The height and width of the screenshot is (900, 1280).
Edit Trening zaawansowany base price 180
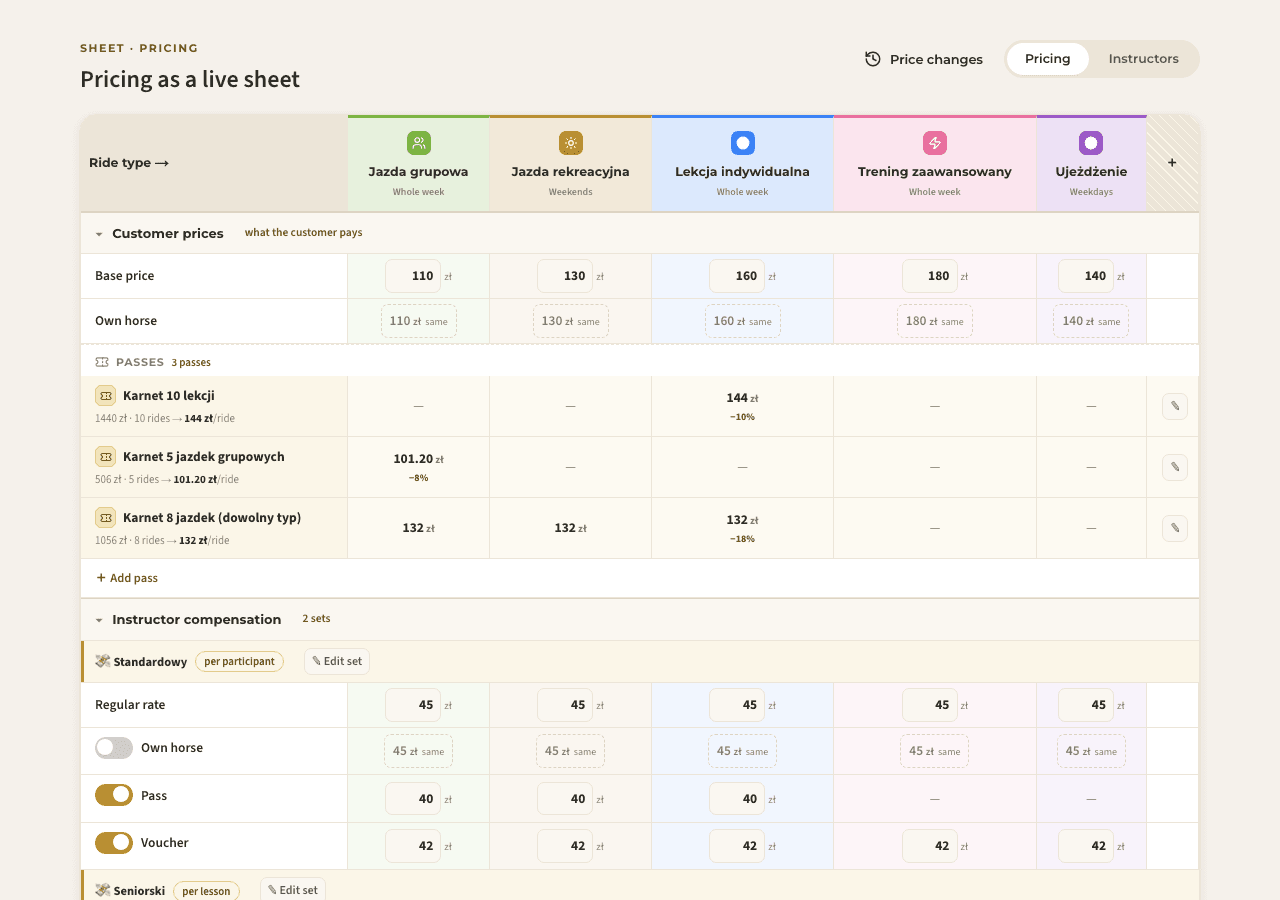(930, 276)
